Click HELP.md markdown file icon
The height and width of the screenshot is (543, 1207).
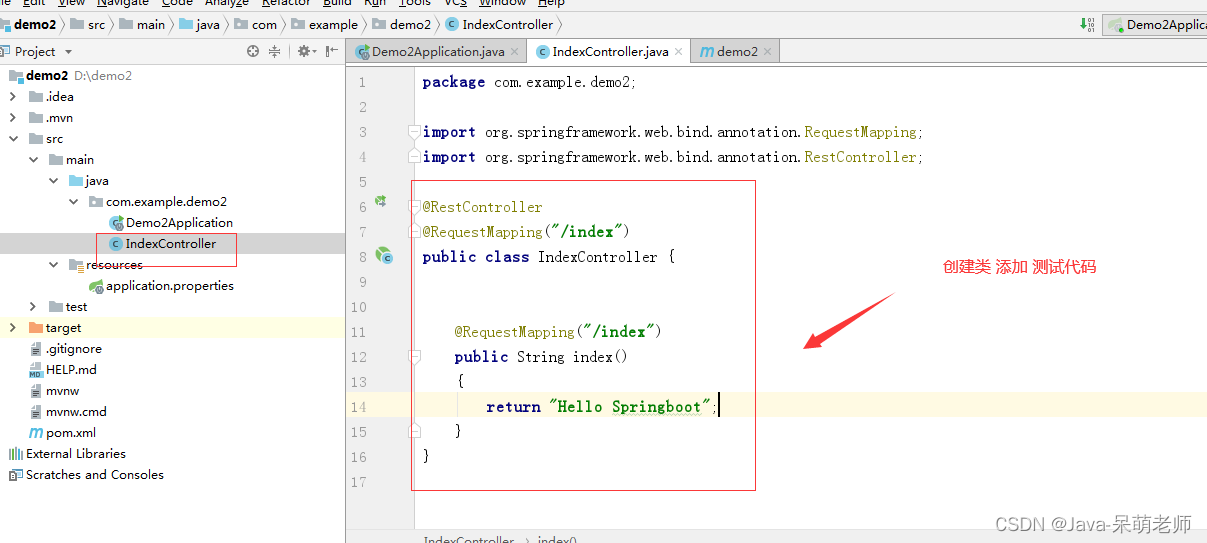(x=37, y=370)
